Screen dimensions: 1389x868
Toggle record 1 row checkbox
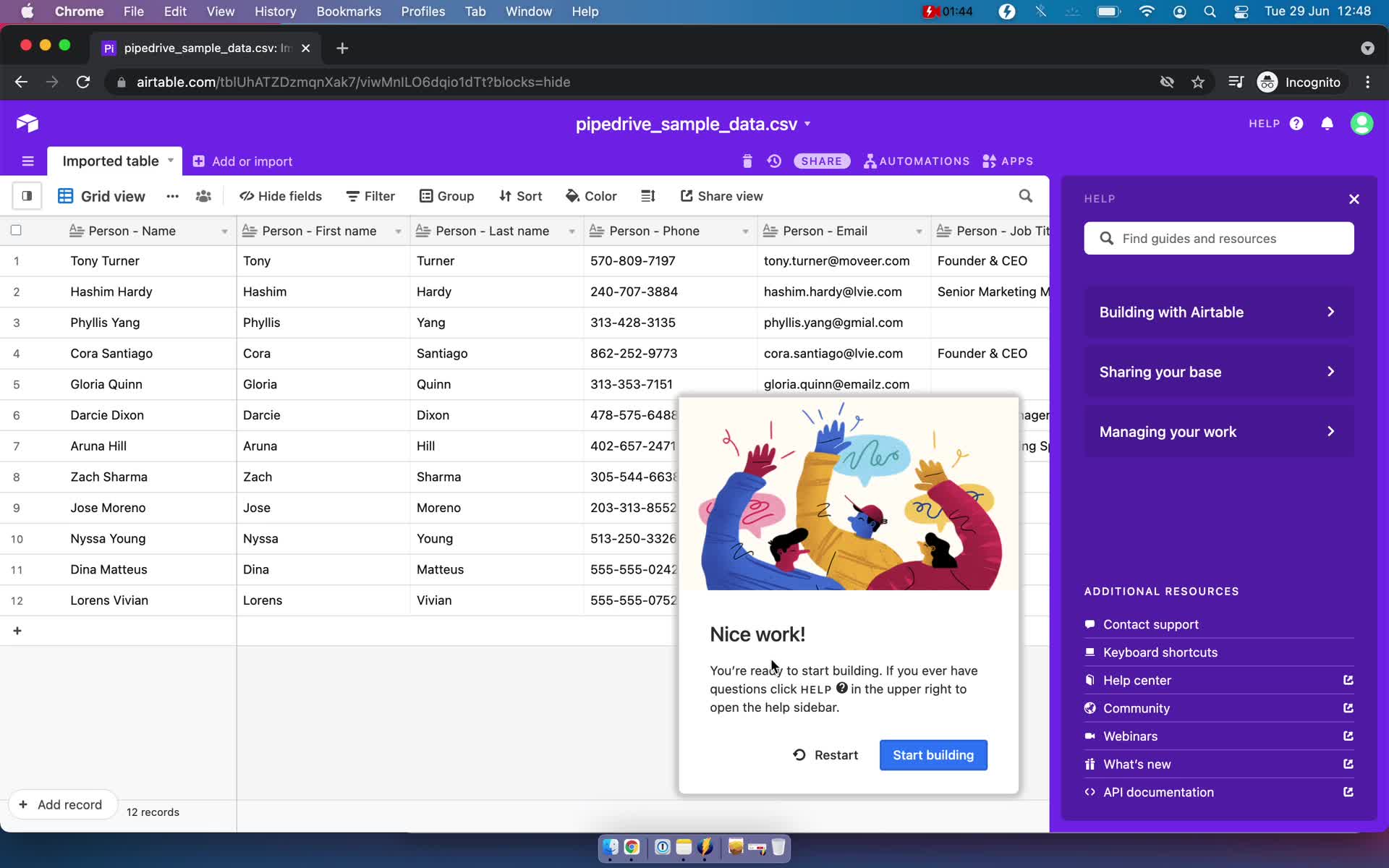[16, 261]
